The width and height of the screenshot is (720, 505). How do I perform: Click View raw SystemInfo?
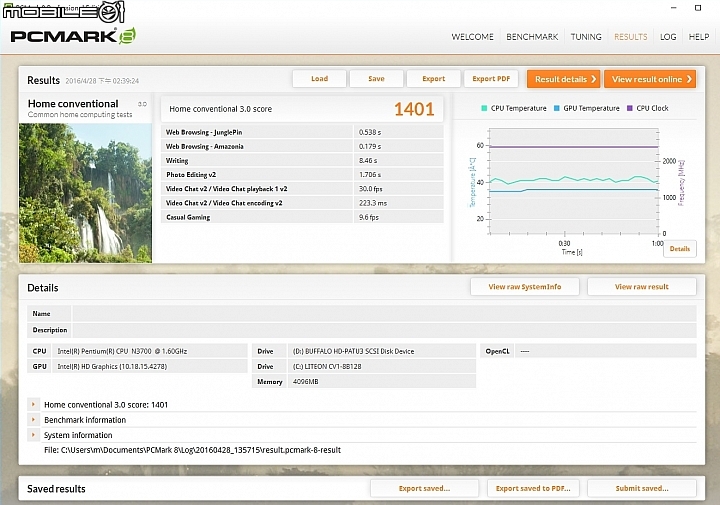[525, 287]
